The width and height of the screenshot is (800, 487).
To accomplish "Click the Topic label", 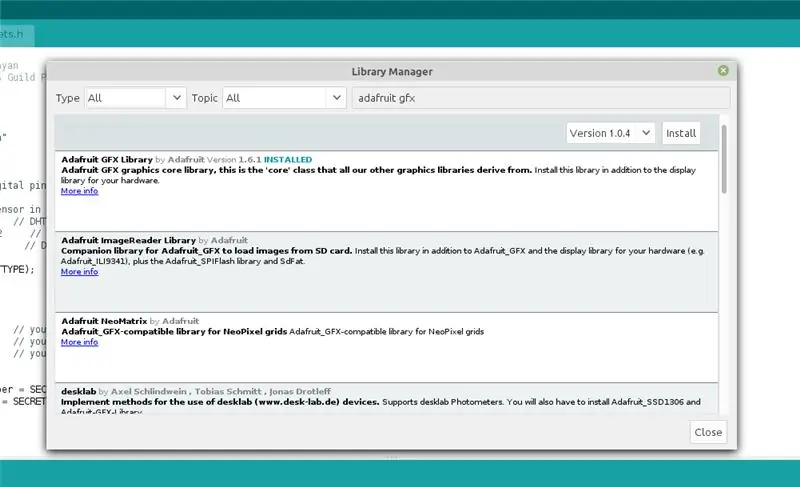I will [x=205, y=98].
